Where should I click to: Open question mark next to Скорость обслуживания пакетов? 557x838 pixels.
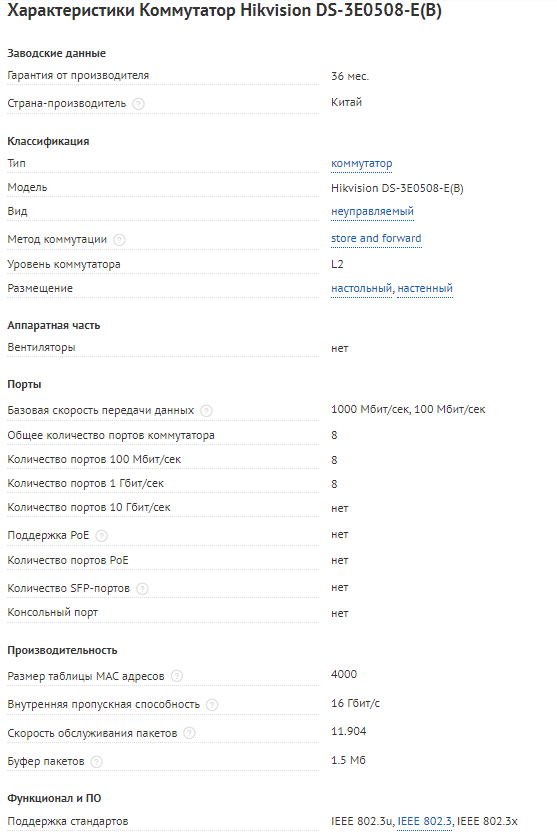[x=189, y=733]
